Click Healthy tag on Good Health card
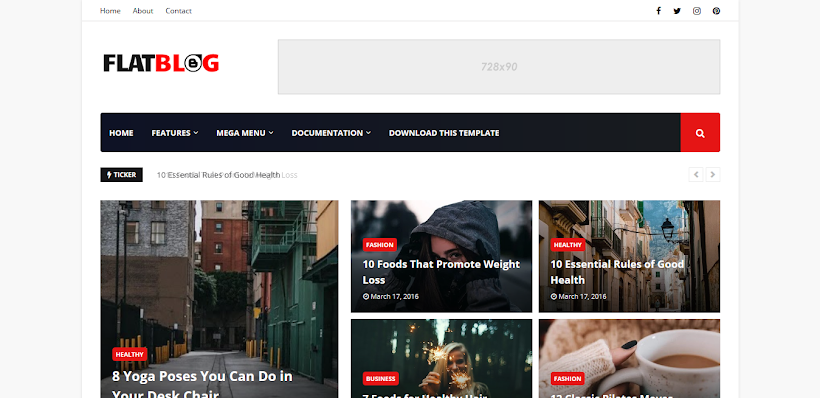The width and height of the screenshot is (820, 398). coord(567,245)
